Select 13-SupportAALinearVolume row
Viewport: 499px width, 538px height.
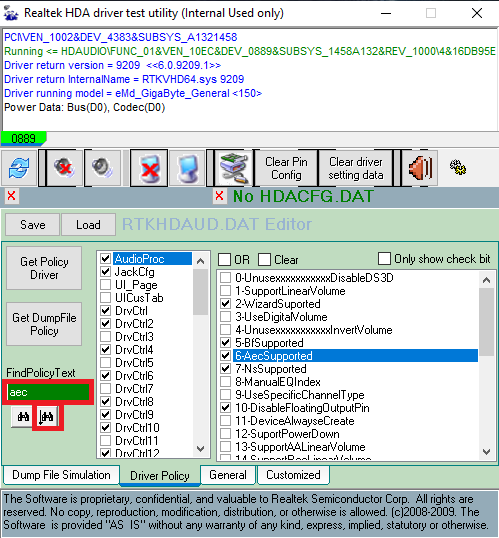(x=300, y=447)
